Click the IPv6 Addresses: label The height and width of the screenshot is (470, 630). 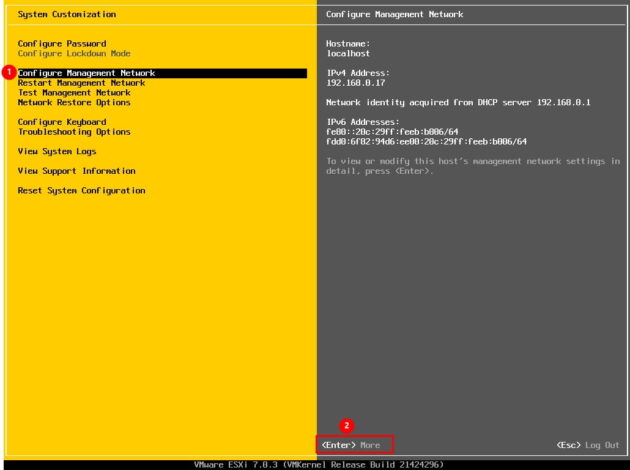click(x=363, y=122)
